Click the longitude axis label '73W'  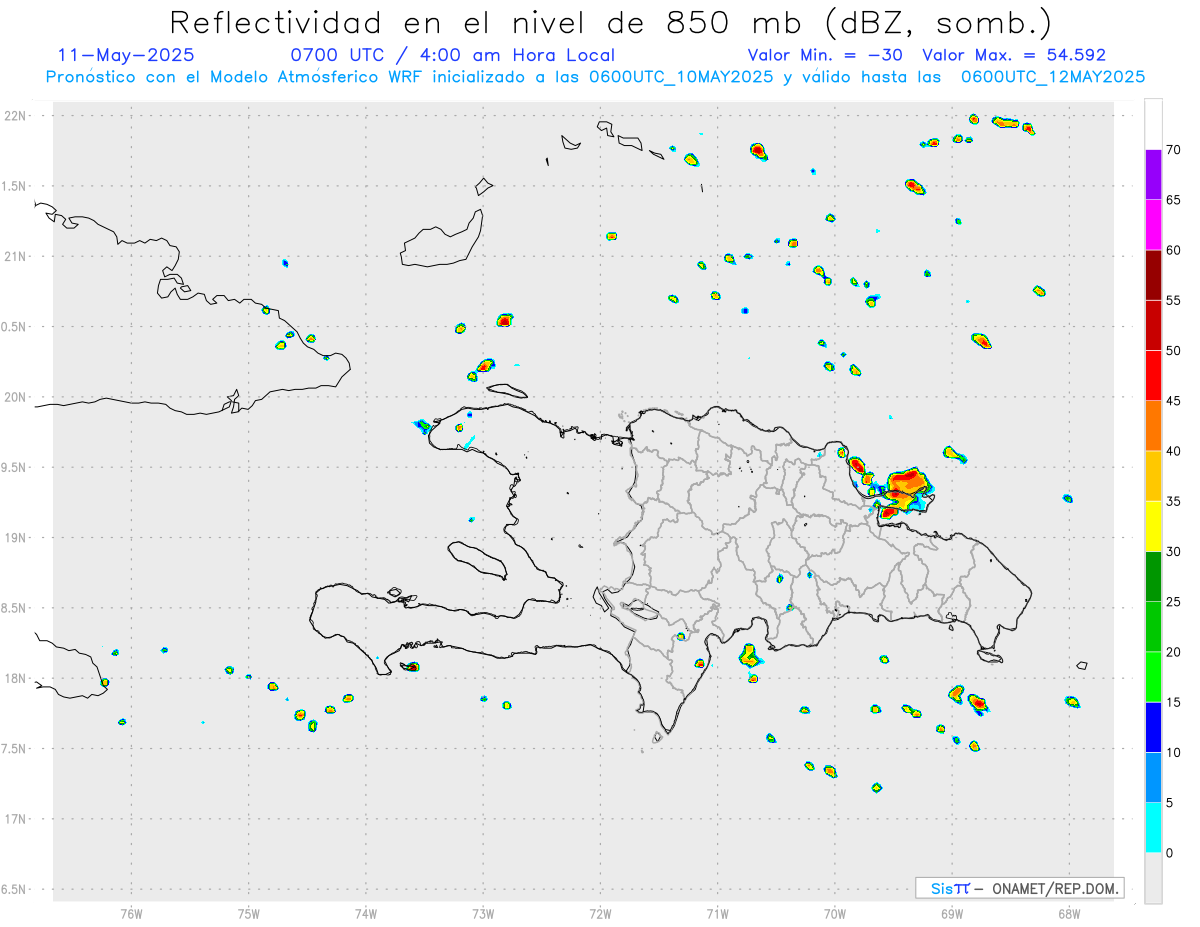pos(483,914)
